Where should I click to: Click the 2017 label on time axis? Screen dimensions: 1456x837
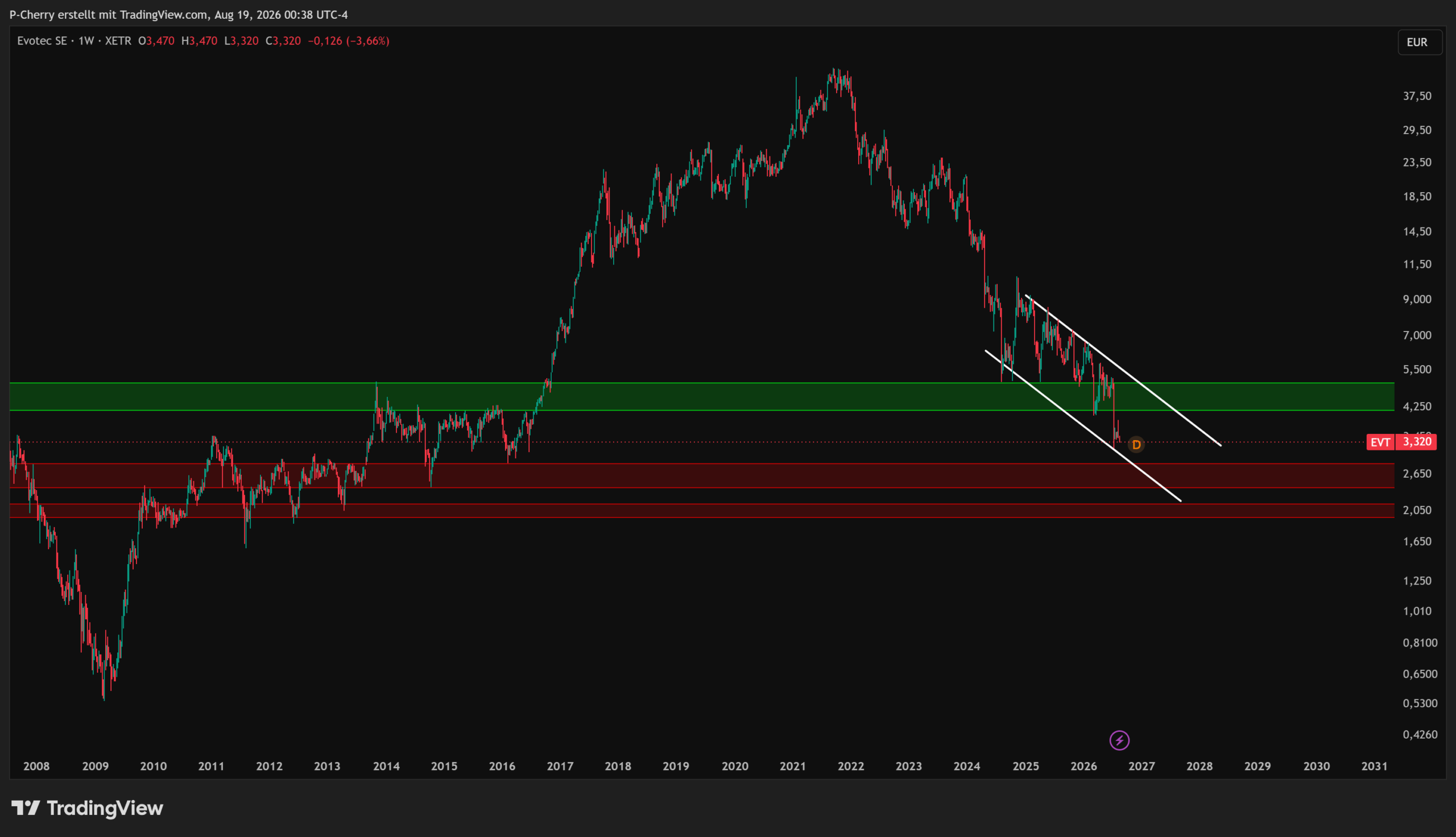click(x=560, y=766)
